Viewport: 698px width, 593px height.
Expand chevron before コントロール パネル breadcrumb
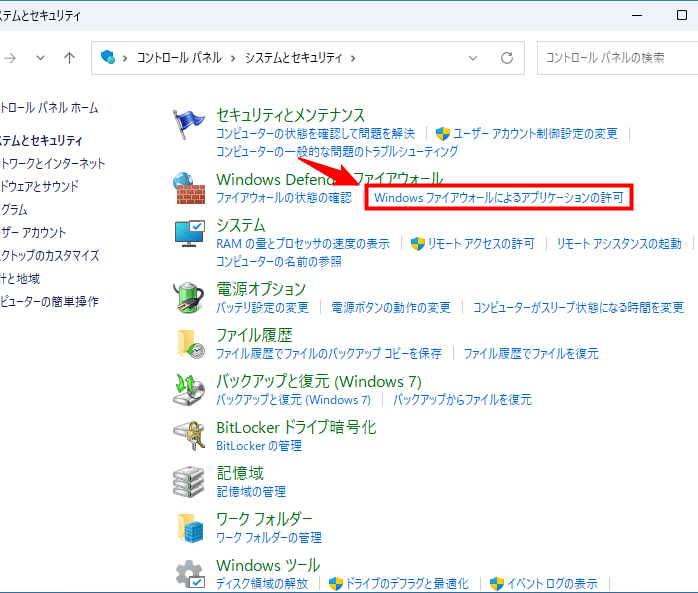(x=125, y=58)
